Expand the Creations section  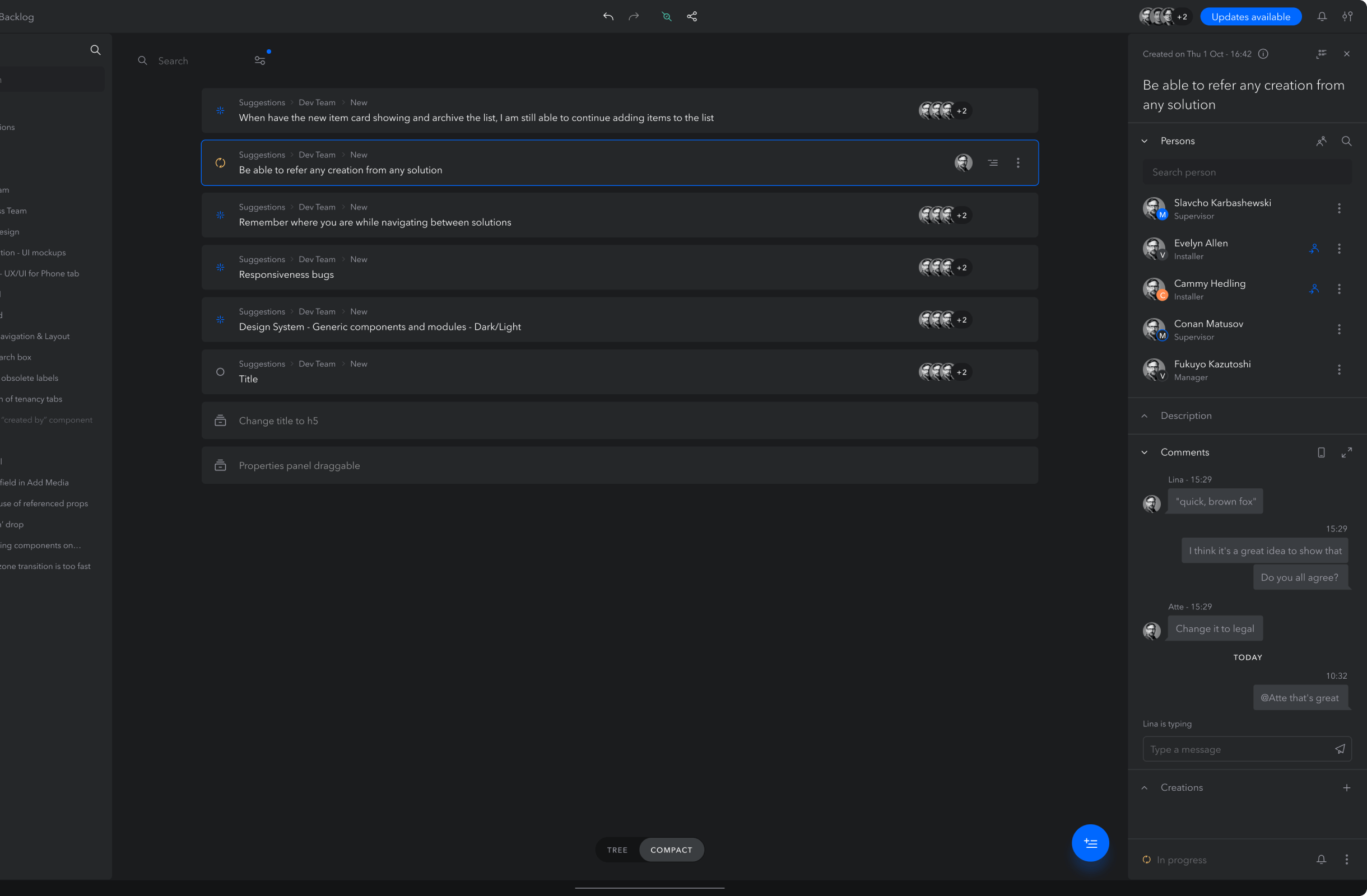(1144, 787)
